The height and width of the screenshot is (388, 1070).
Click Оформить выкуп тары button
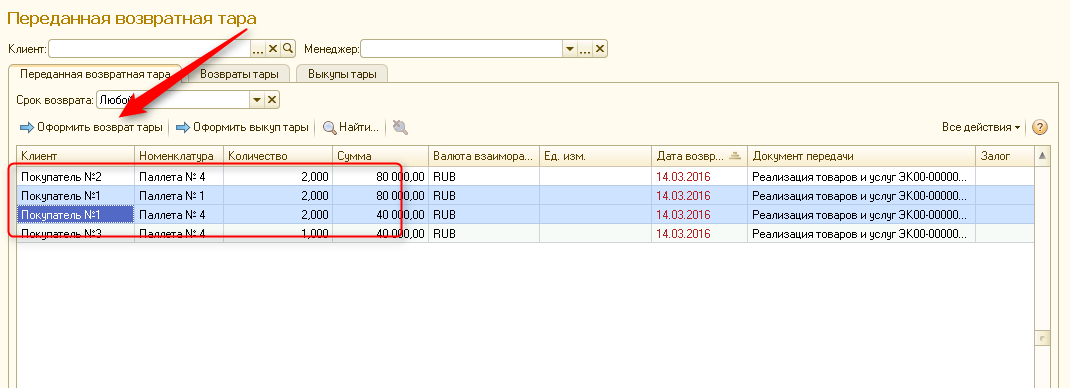click(x=242, y=127)
